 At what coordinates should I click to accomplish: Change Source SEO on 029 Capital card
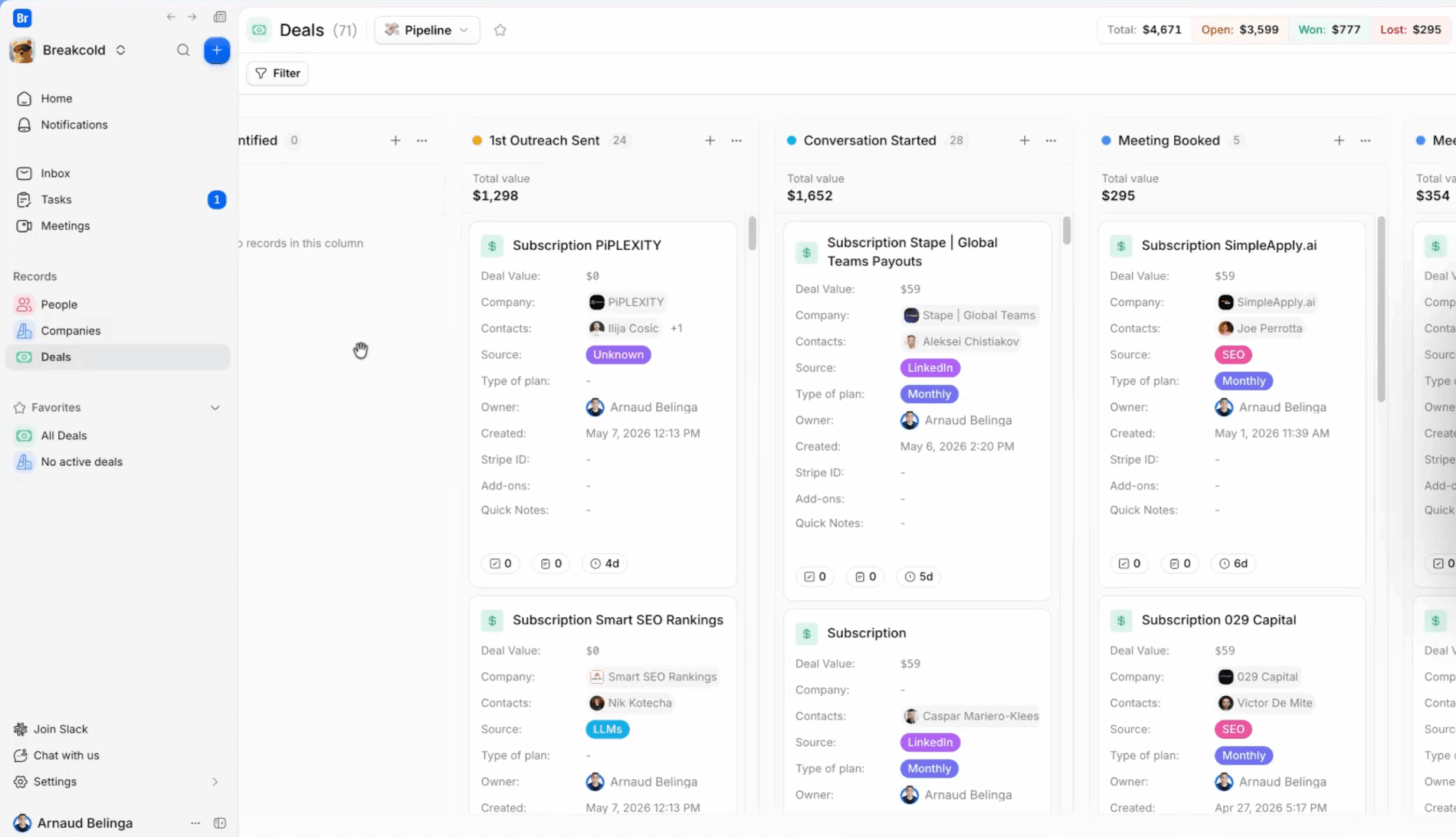pyautogui.click(x=1233, y=729)
